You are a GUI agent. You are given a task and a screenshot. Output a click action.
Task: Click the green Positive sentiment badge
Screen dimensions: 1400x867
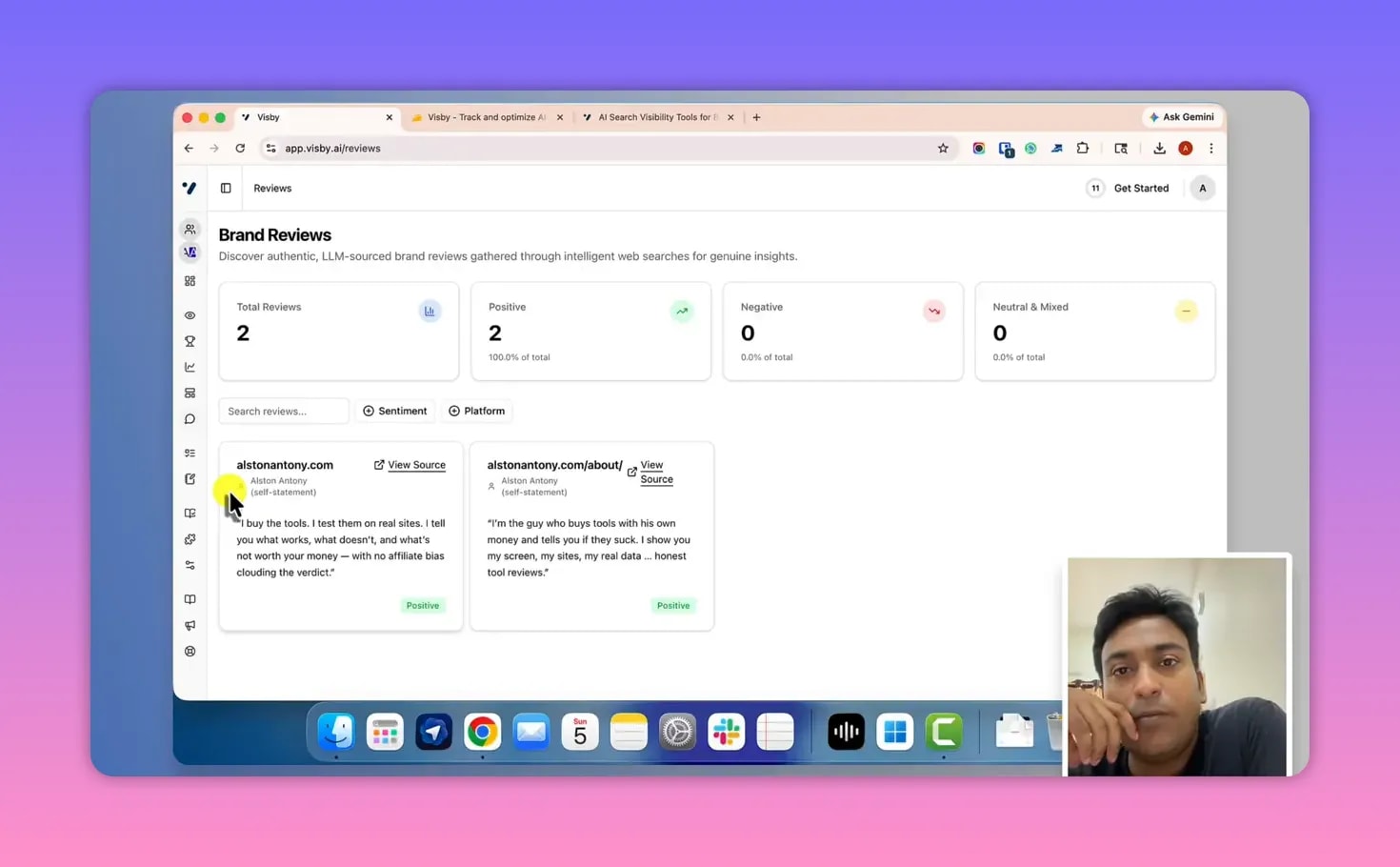(422, 605)
